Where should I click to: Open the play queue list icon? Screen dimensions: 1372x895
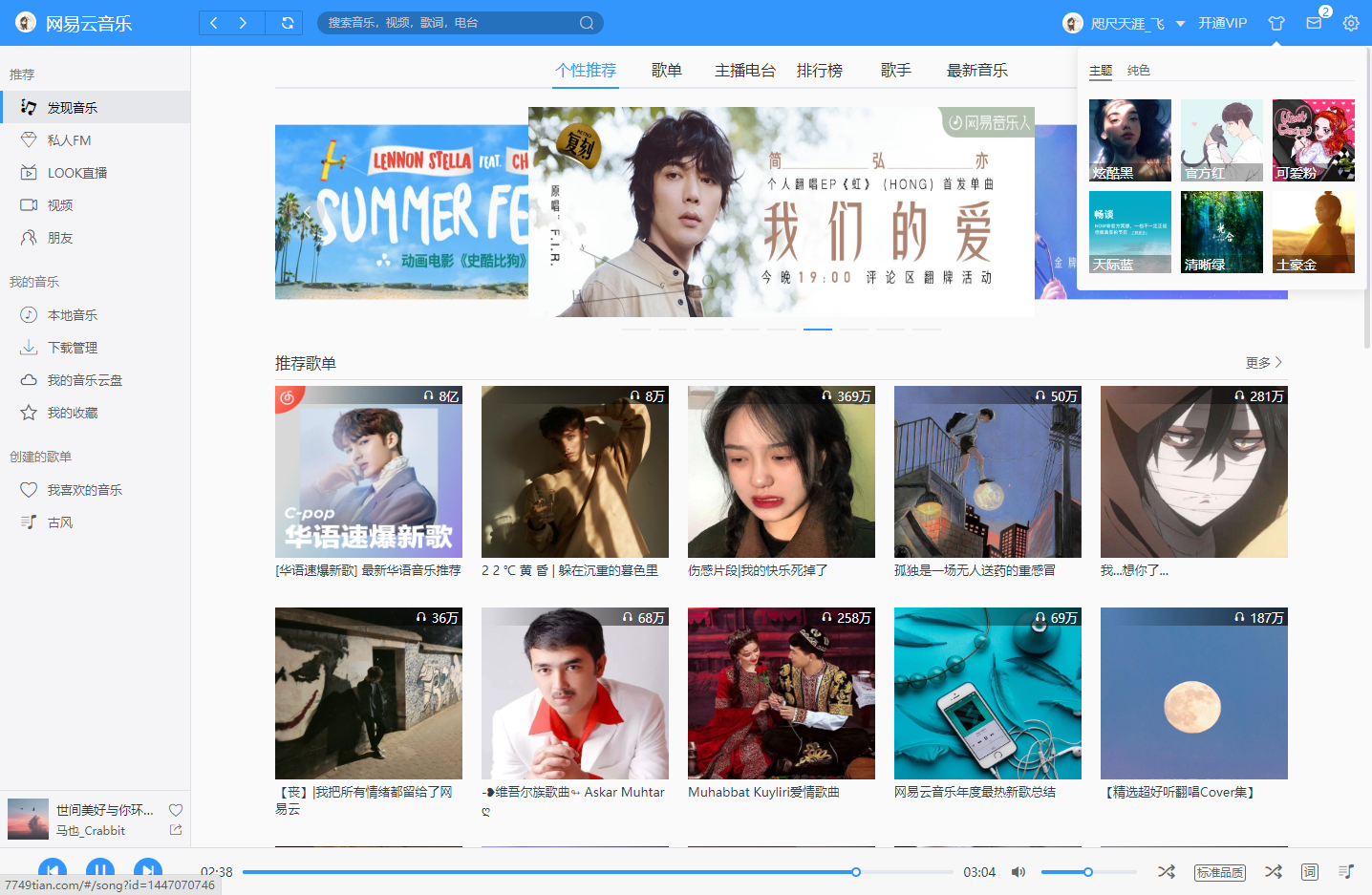(x=1346, y=872)
